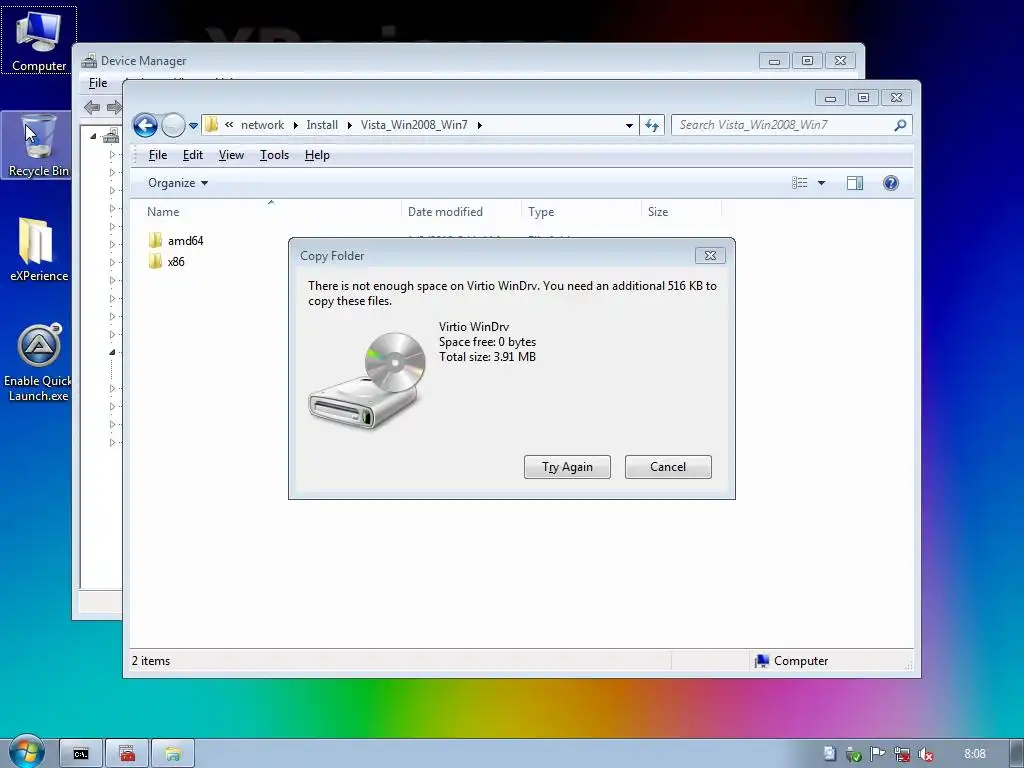Click the address bar folder icon
The height and width of the screenshot is (768, 1024).
[212, 125]
